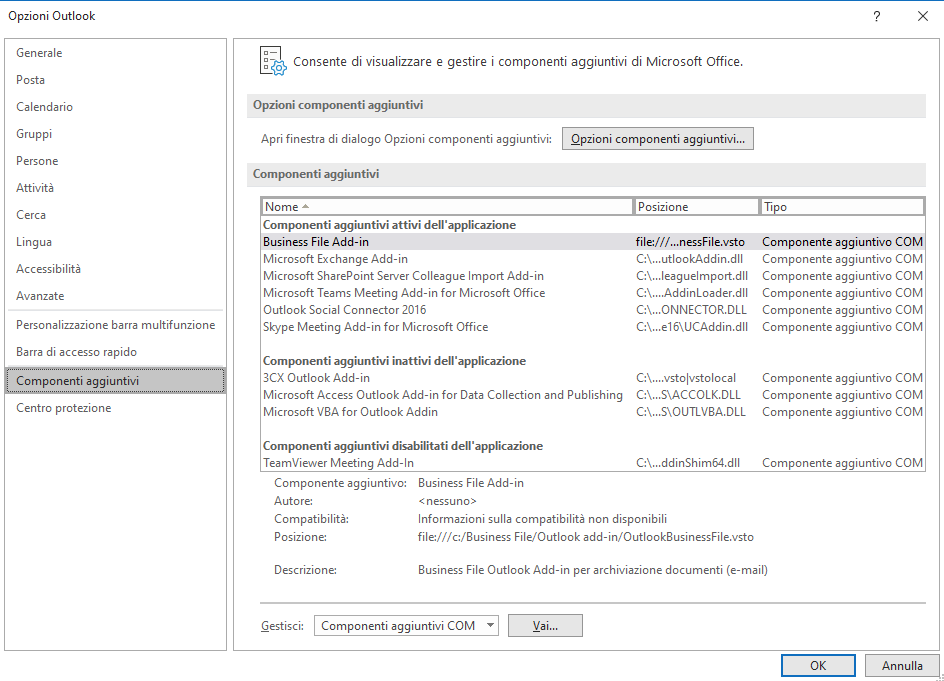Screen dimensions: 944x681
Task: Select the 3CX Outlook Add-in row
Action: [x=592, y=378]
